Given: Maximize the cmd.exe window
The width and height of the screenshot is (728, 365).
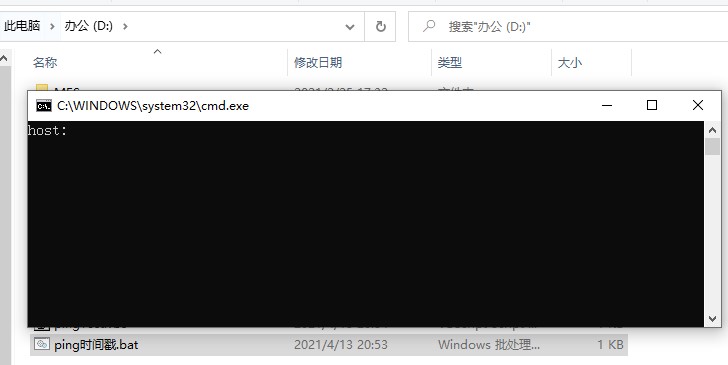Looking at the screenshot, I should click(x=652, y=105).
